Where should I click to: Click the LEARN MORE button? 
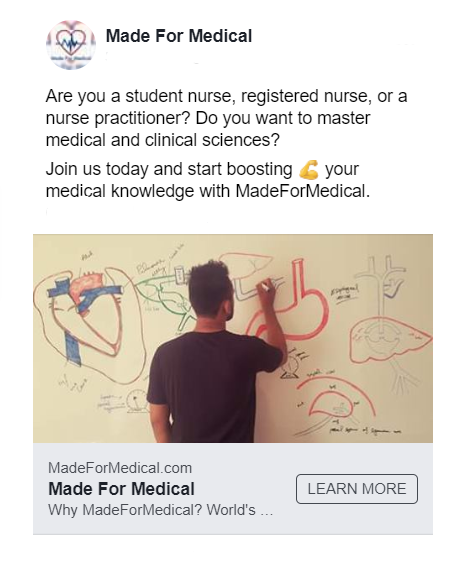[357, 489]
